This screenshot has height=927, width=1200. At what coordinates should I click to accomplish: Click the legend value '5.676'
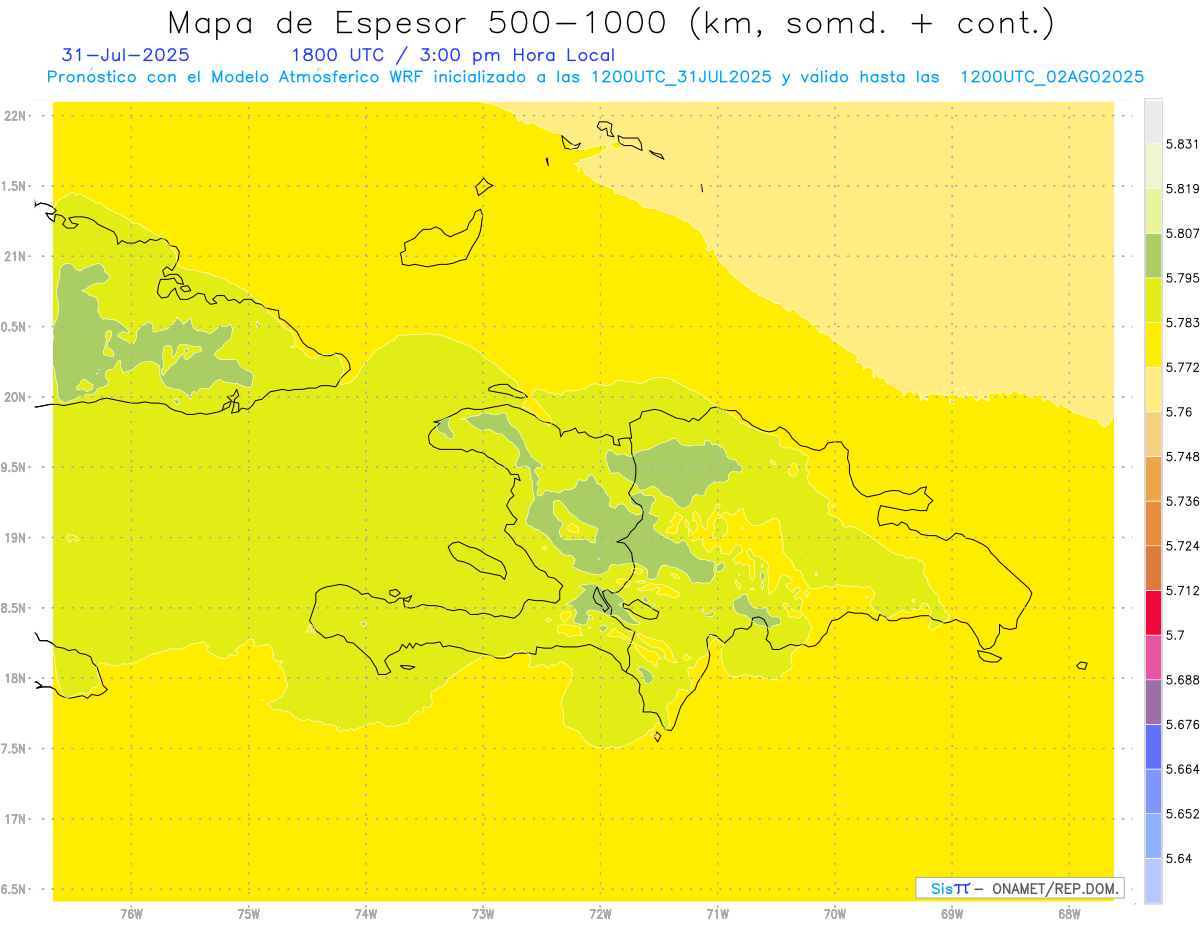pyautogui.click(x=1183, y=724)
